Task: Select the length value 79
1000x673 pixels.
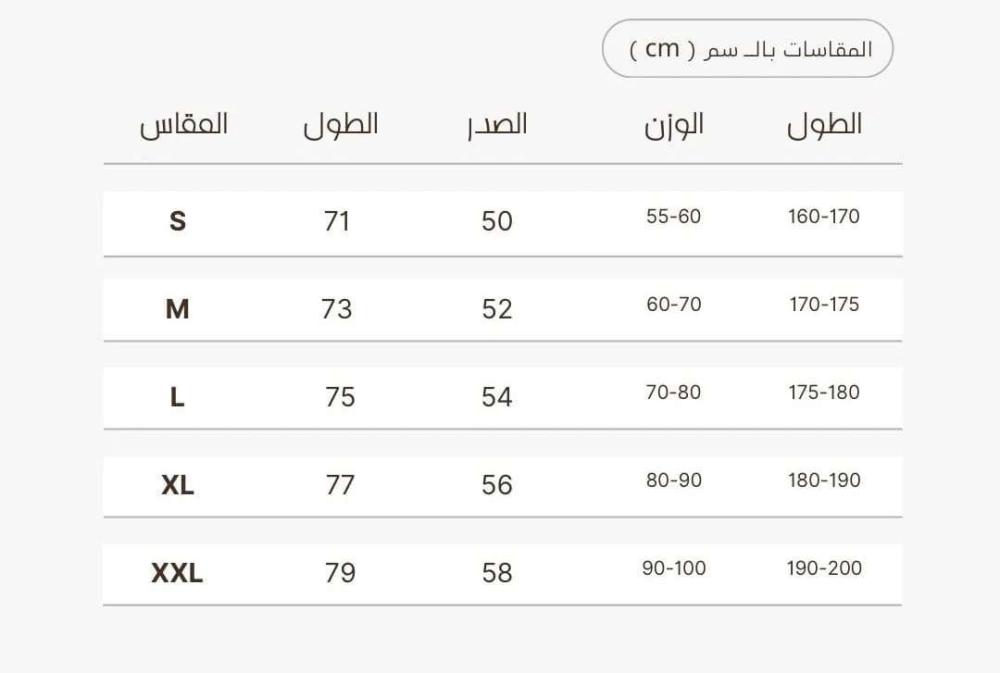Action: coord(340,573)
